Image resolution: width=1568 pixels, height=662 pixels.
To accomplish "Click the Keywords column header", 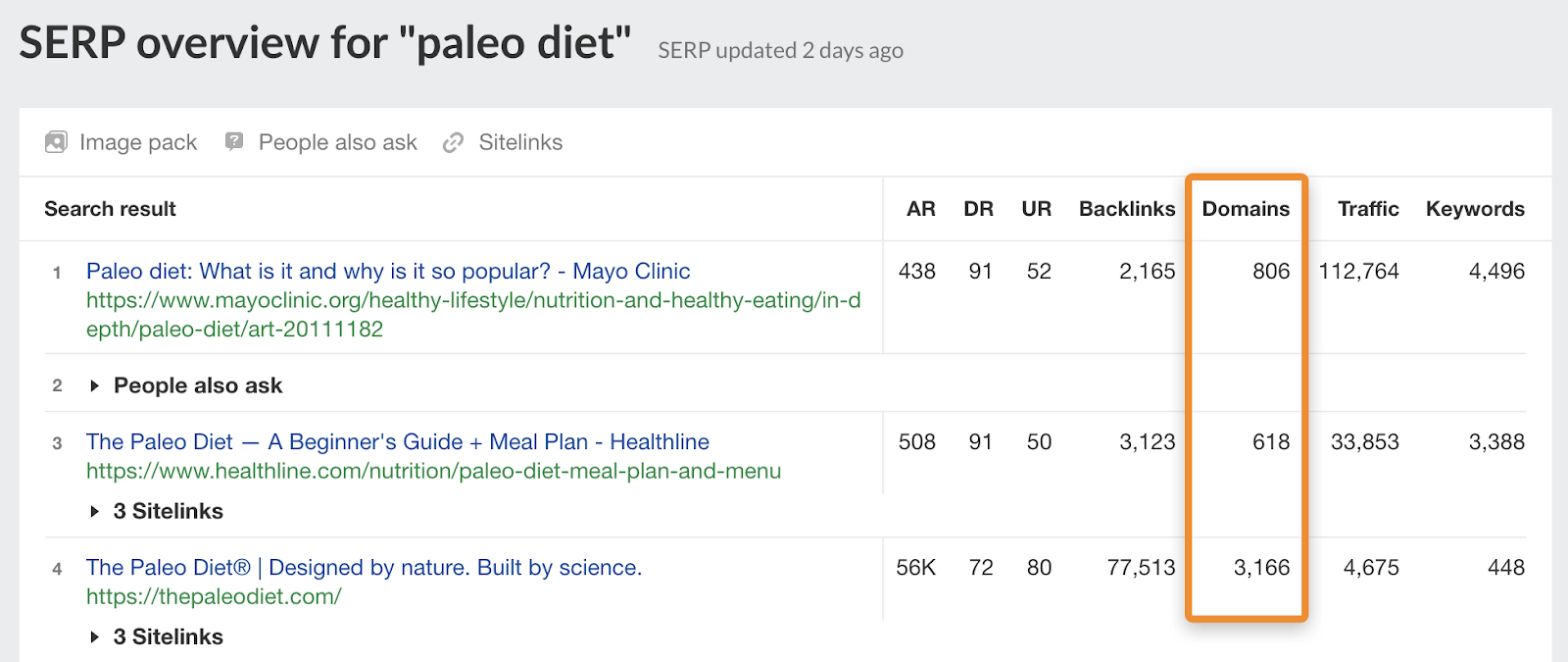I will tap(1476, 208).
